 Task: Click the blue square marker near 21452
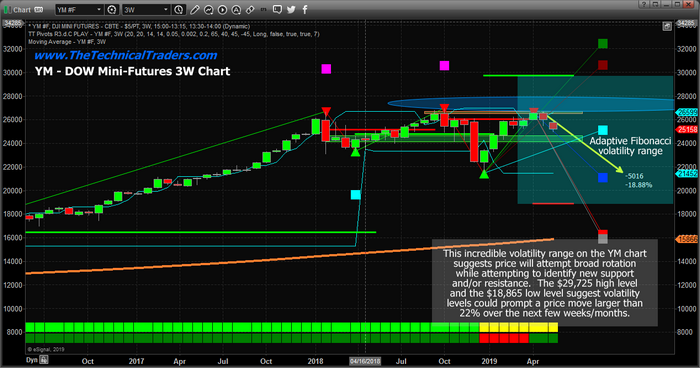(x=603, y=178)
